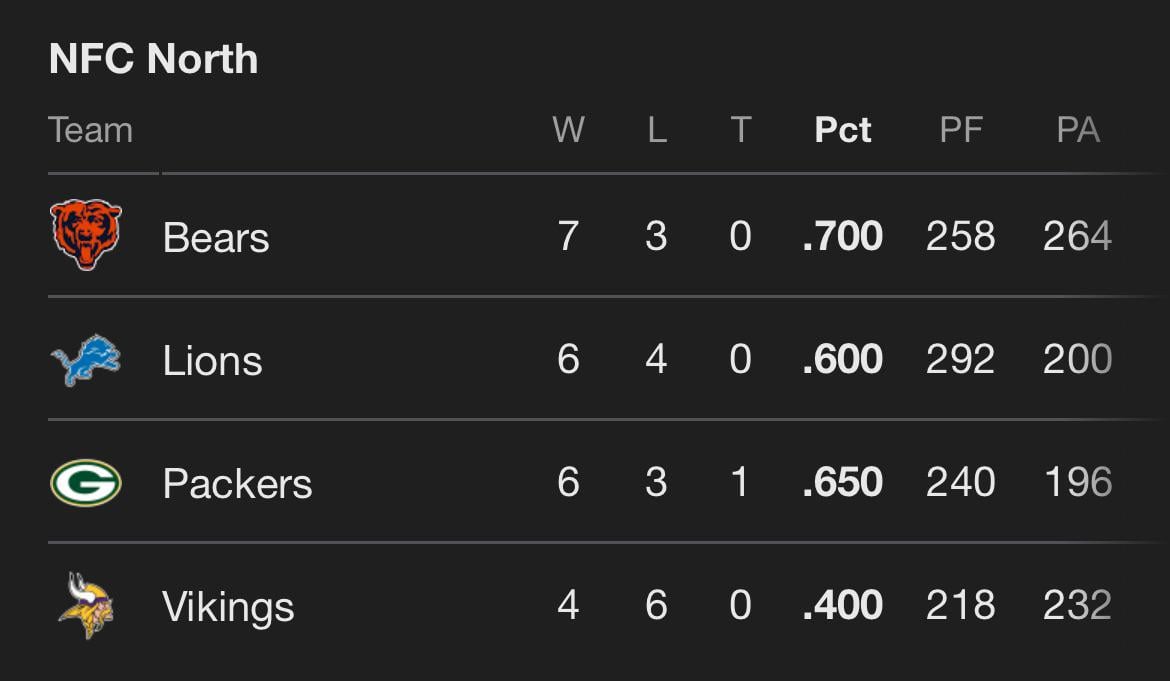The width and height of the screenshot is (1170, 681).
Task: Open the Lions team page
Action: pos(212,361)
